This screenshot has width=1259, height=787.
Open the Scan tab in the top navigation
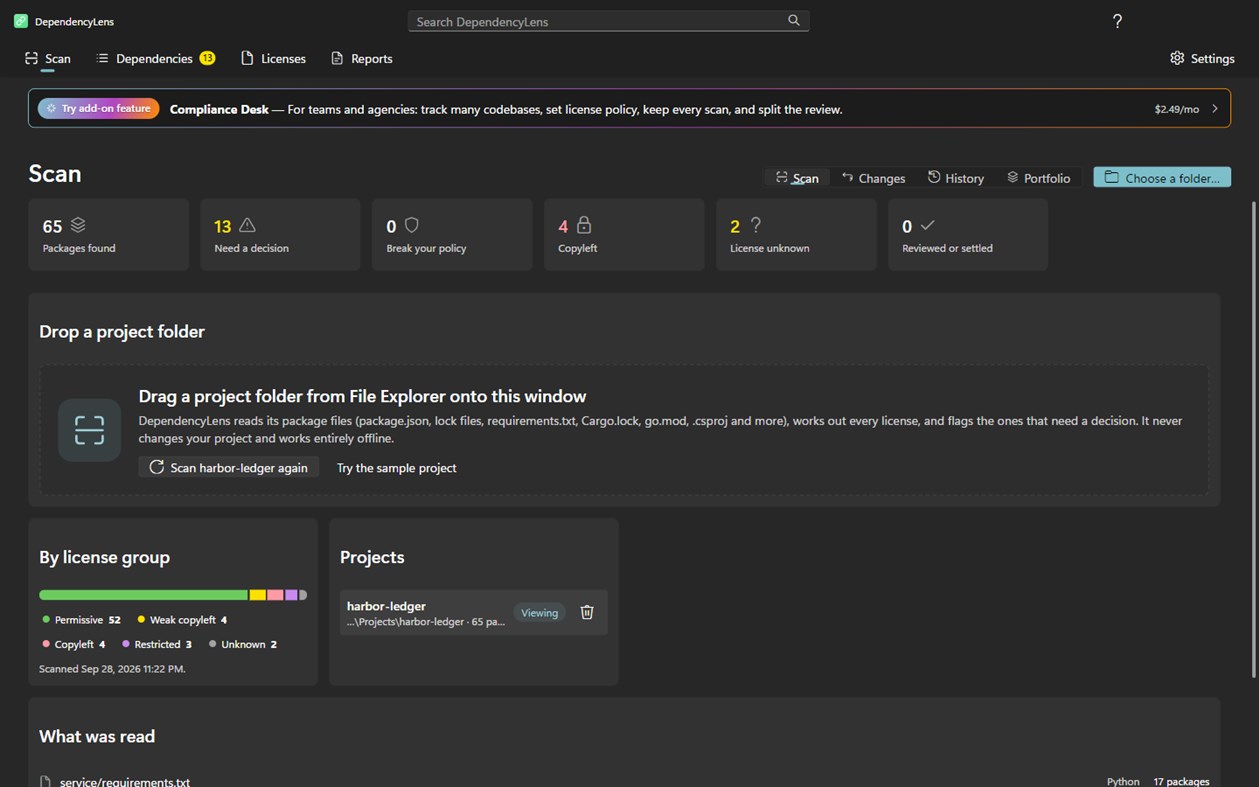click(x=48, y=58)
